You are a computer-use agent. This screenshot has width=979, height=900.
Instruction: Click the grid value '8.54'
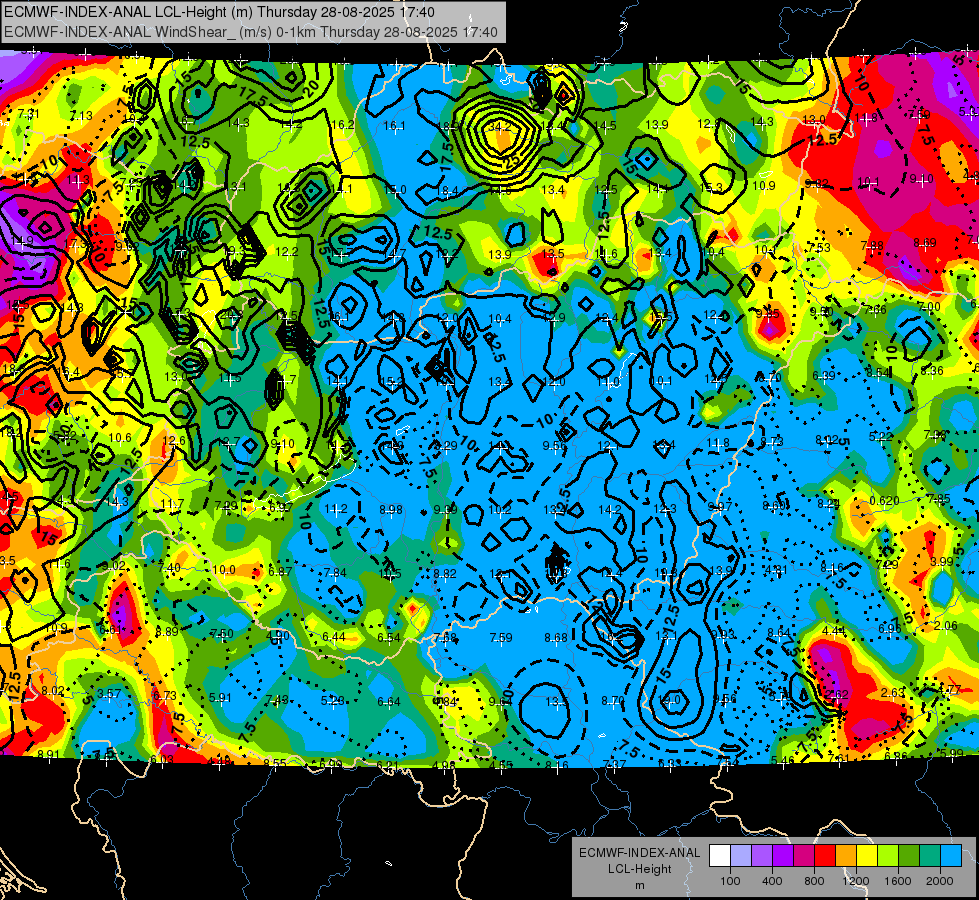(x=877, y=373)
